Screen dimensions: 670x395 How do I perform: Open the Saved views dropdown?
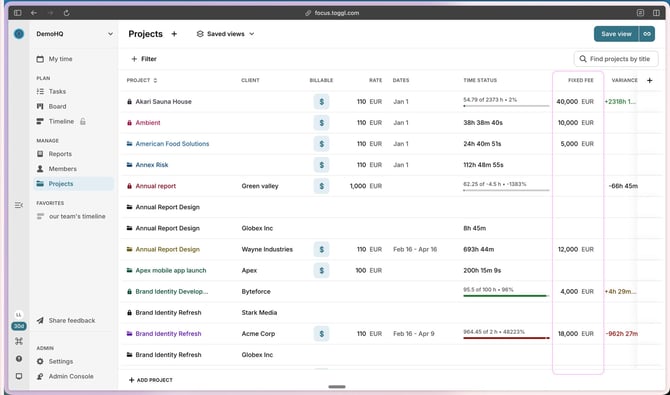(225, 34)
